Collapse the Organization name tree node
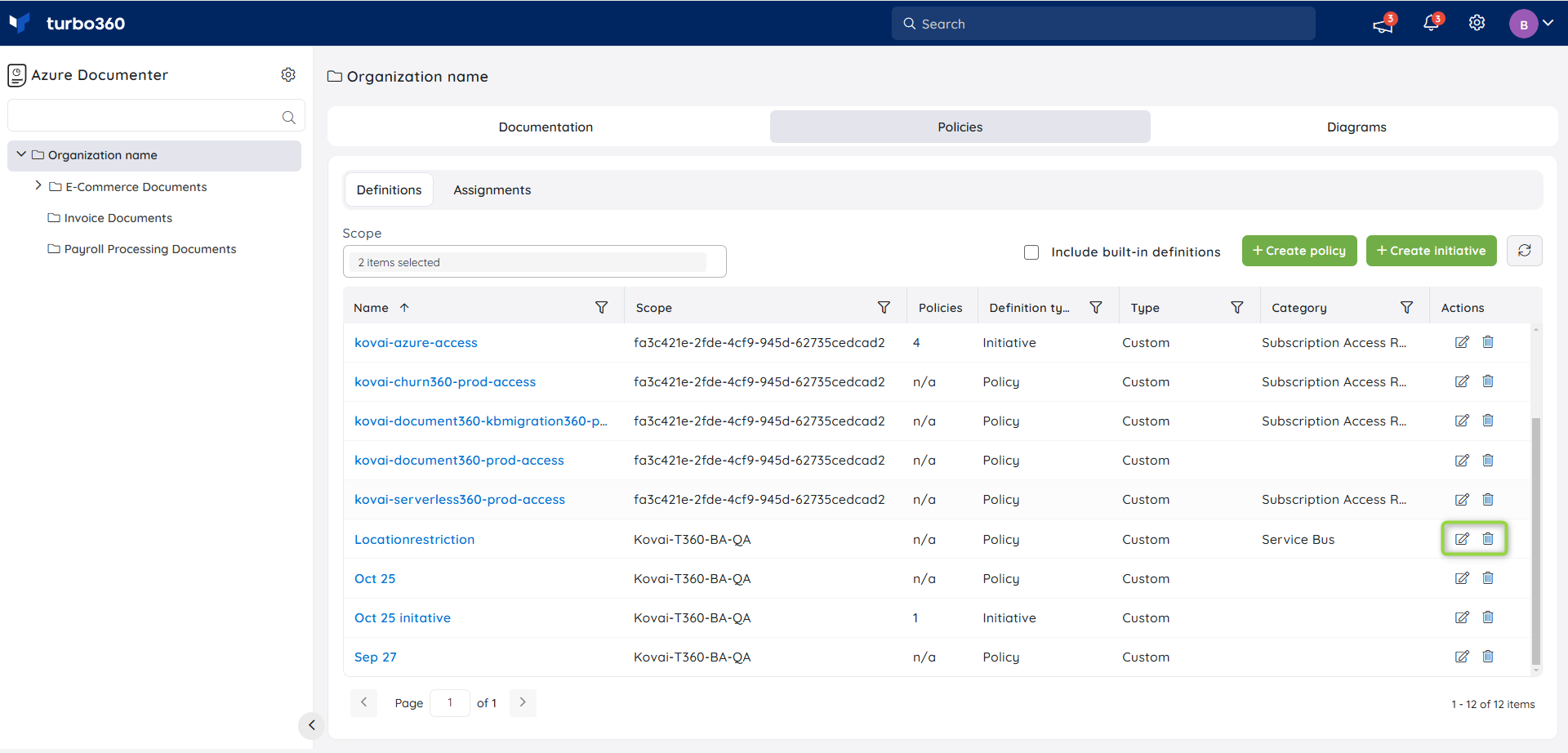This screenshot has height=753, width=1568. pos(21,154)
